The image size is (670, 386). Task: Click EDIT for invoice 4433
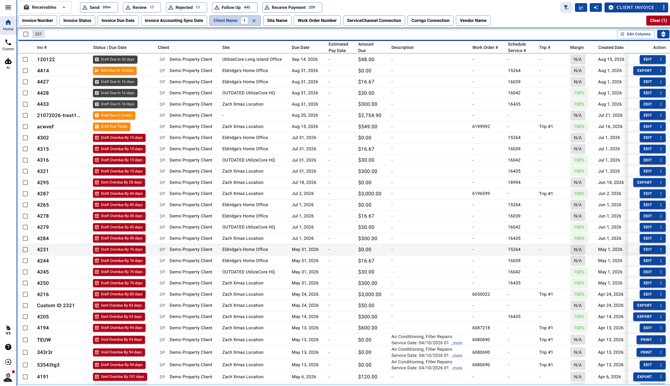[x=648, y=104]
